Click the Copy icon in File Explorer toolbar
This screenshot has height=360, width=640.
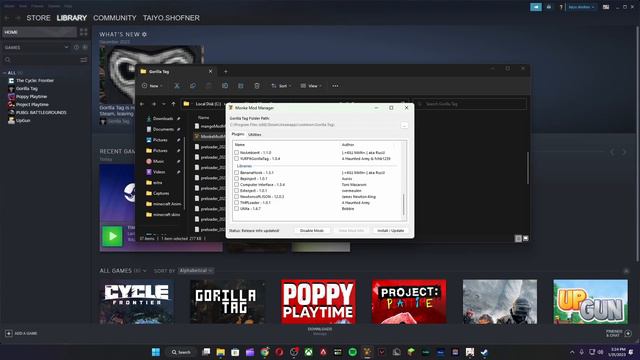pos(193,86)
